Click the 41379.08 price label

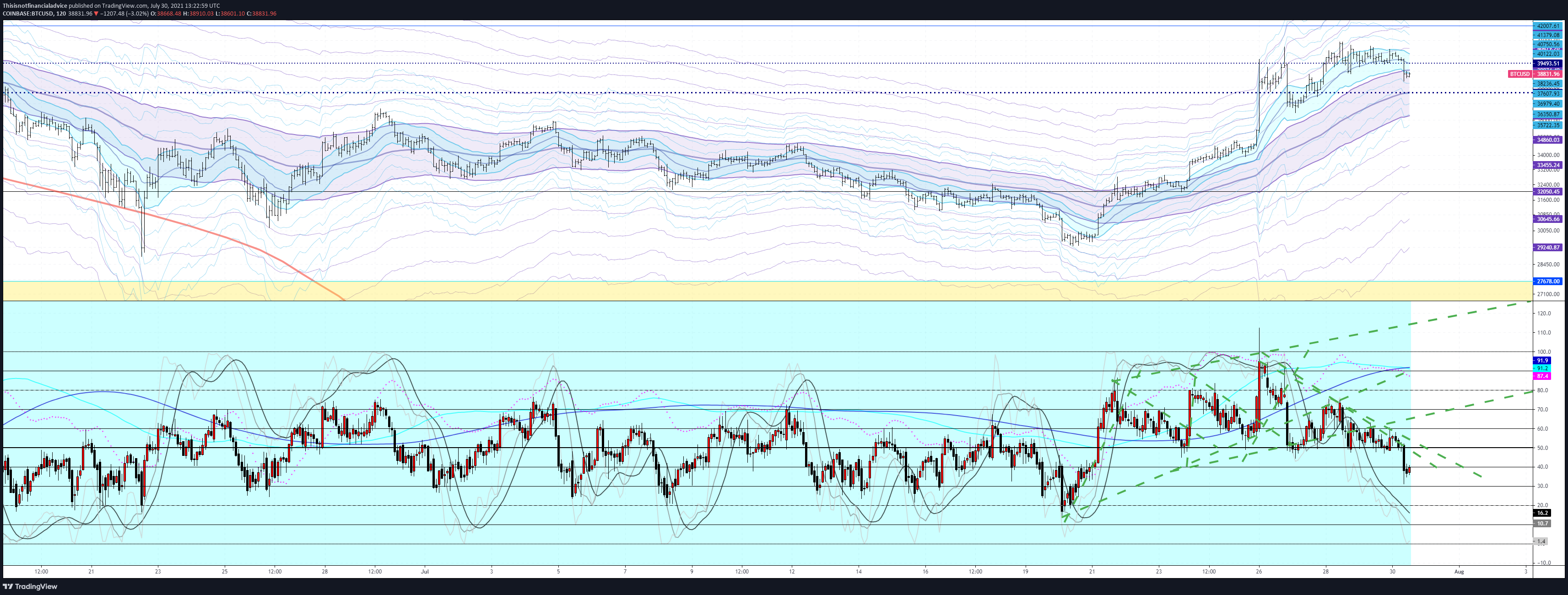tap(1548, 35)
